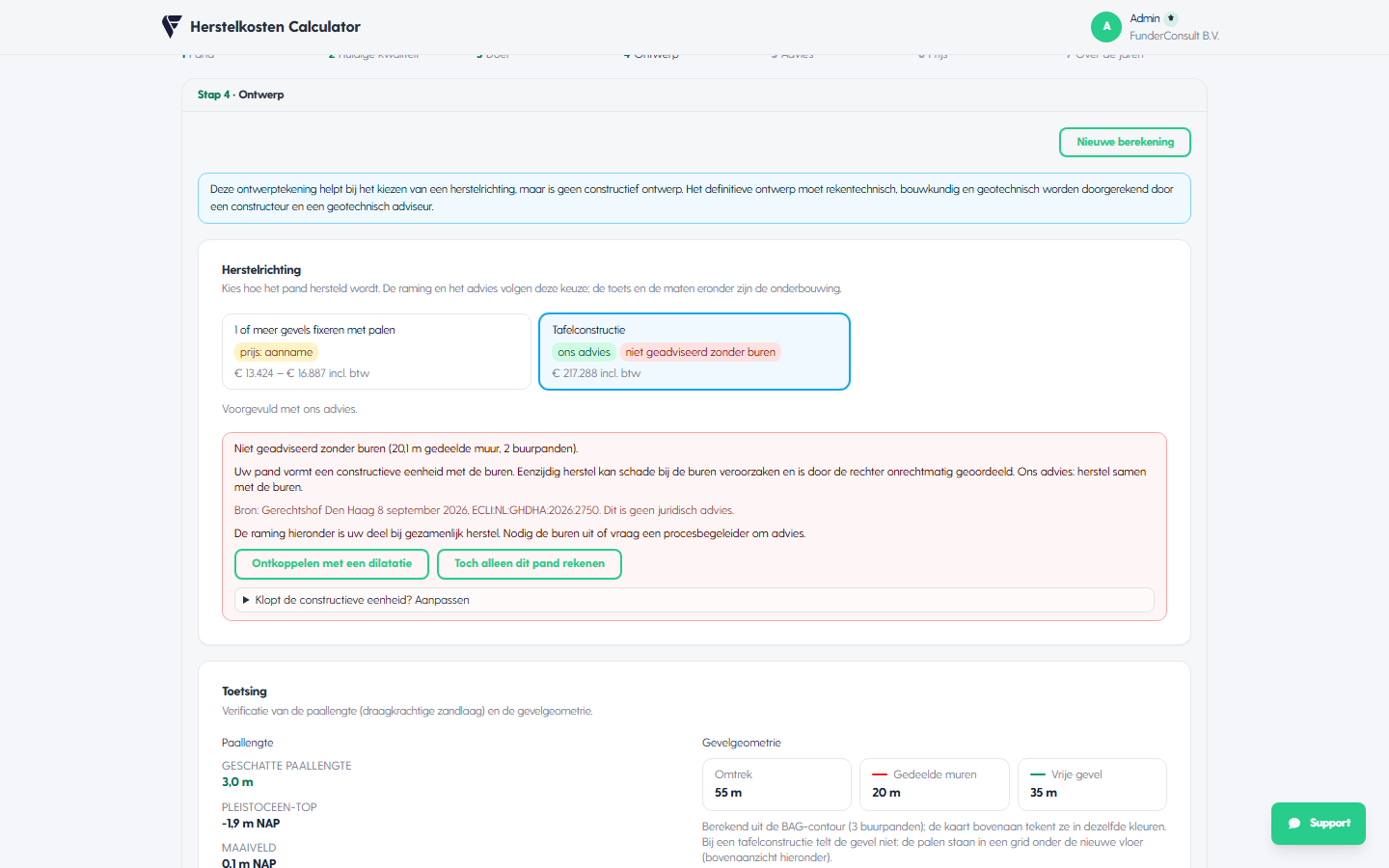1389x868 pixels.
Task: Open the Support chat button
Action: 1319,824
